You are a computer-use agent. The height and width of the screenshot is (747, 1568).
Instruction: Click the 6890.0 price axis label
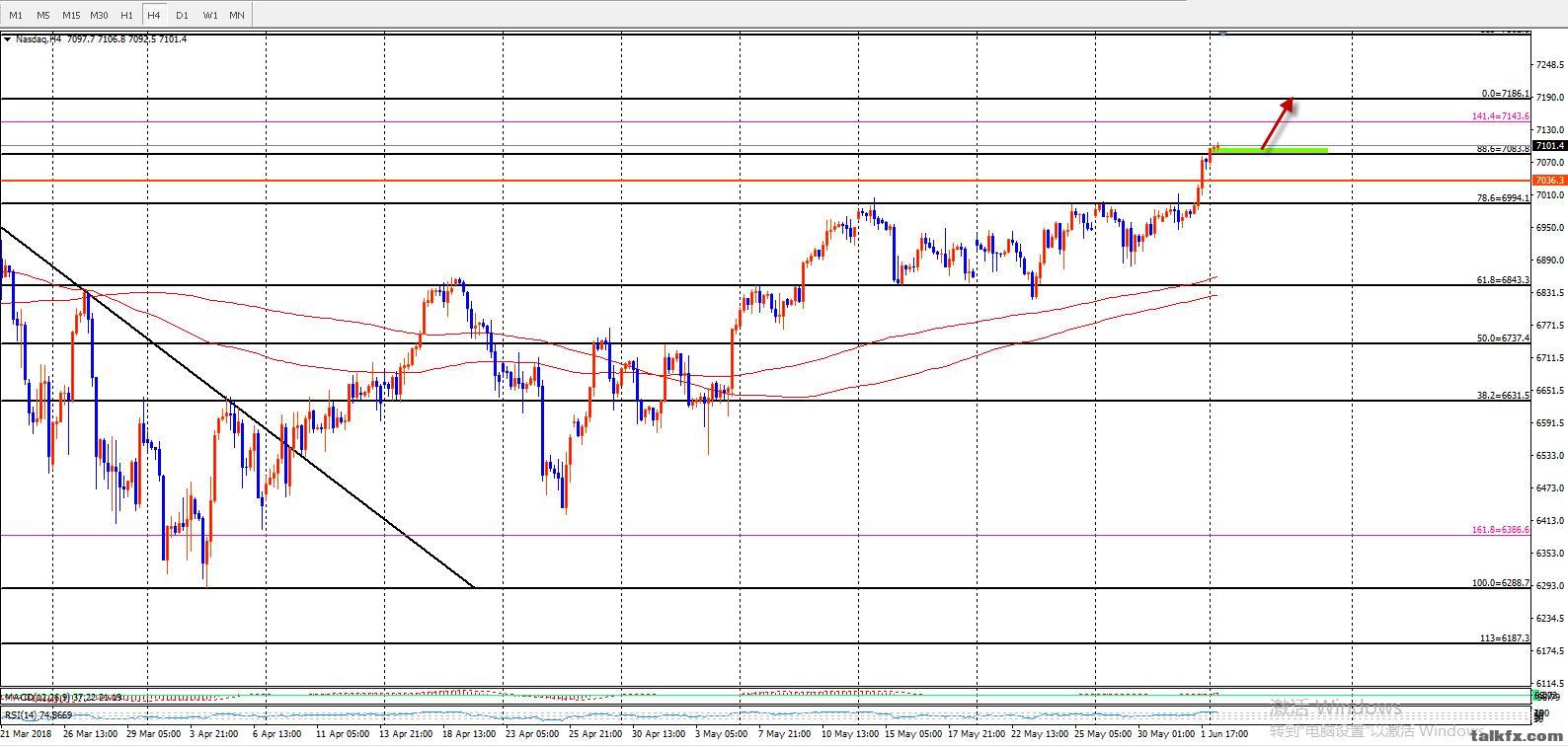(x=1549, y=261)
